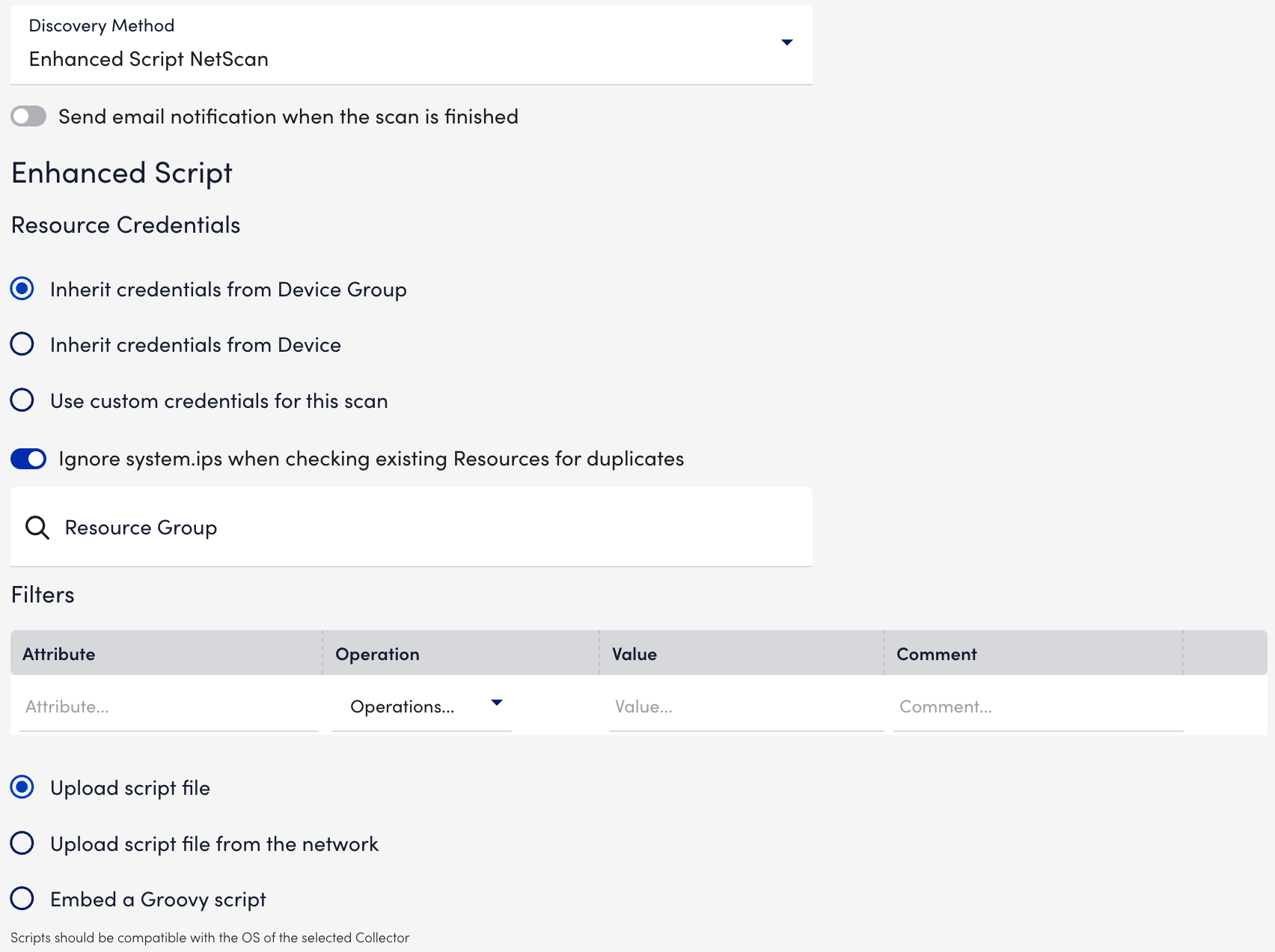The width and height of the screenshot is (1275, 952).
Task: Click the Value column header
Action: 634,653
